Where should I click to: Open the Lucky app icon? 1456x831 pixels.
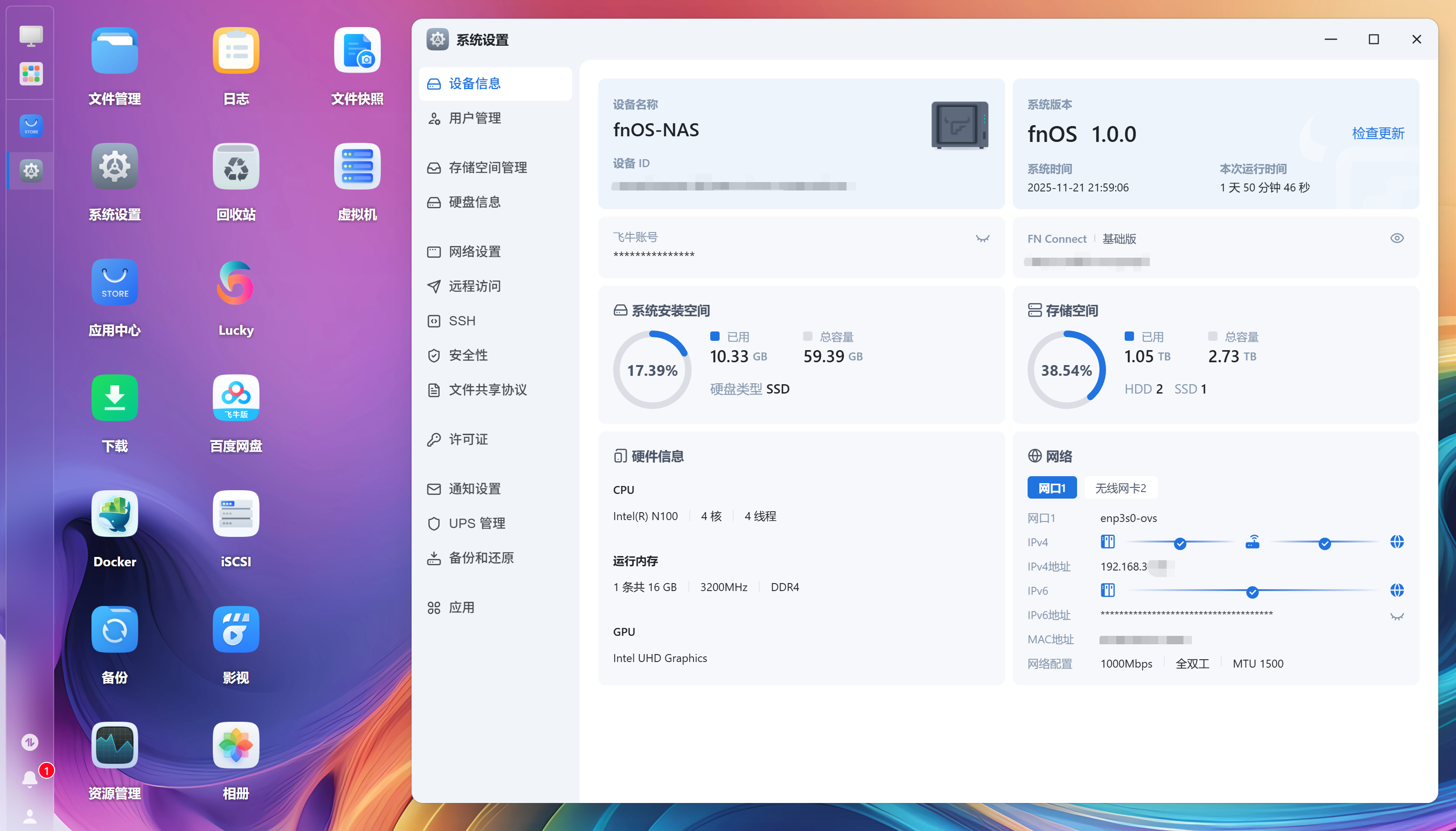[x=236, y=282]
